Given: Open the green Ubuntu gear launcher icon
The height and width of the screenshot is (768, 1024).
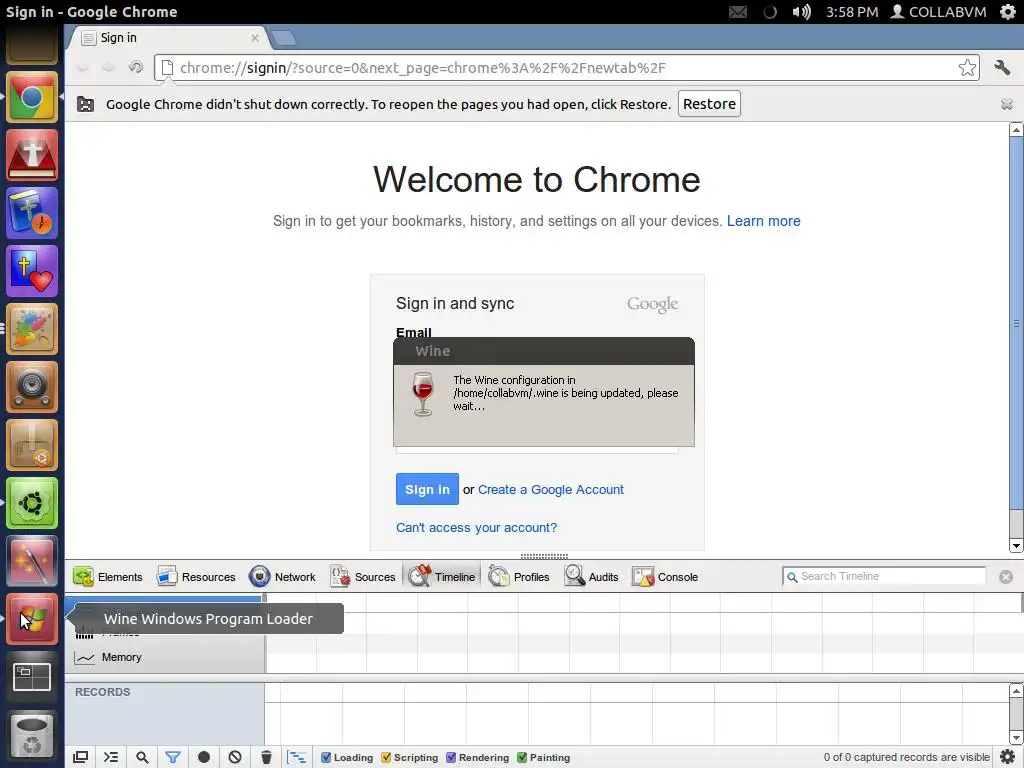Looking at the screenshot, I should (32, 504).
